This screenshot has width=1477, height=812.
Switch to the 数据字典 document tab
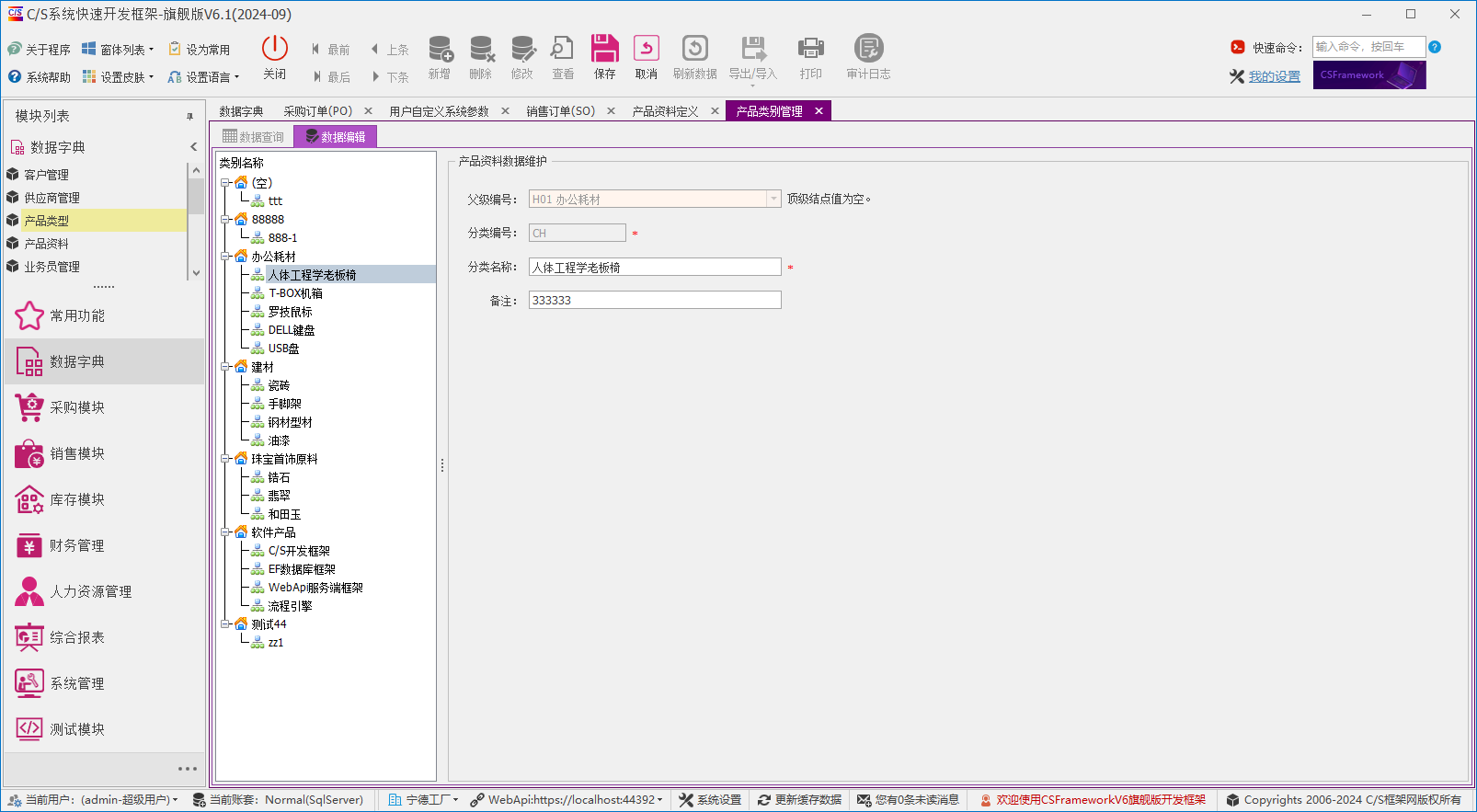pyautogui.click(x=241, y=111)
